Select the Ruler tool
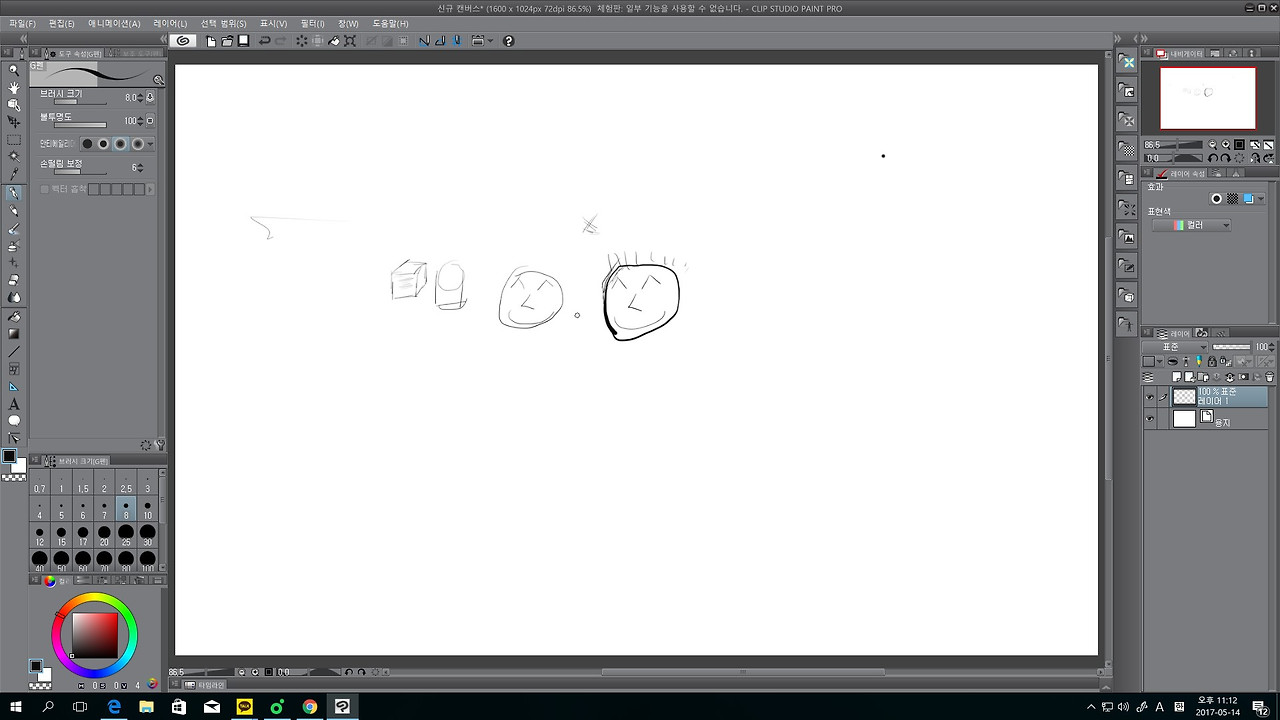This screenshot has width=1280, height=720. pos(14,386)
